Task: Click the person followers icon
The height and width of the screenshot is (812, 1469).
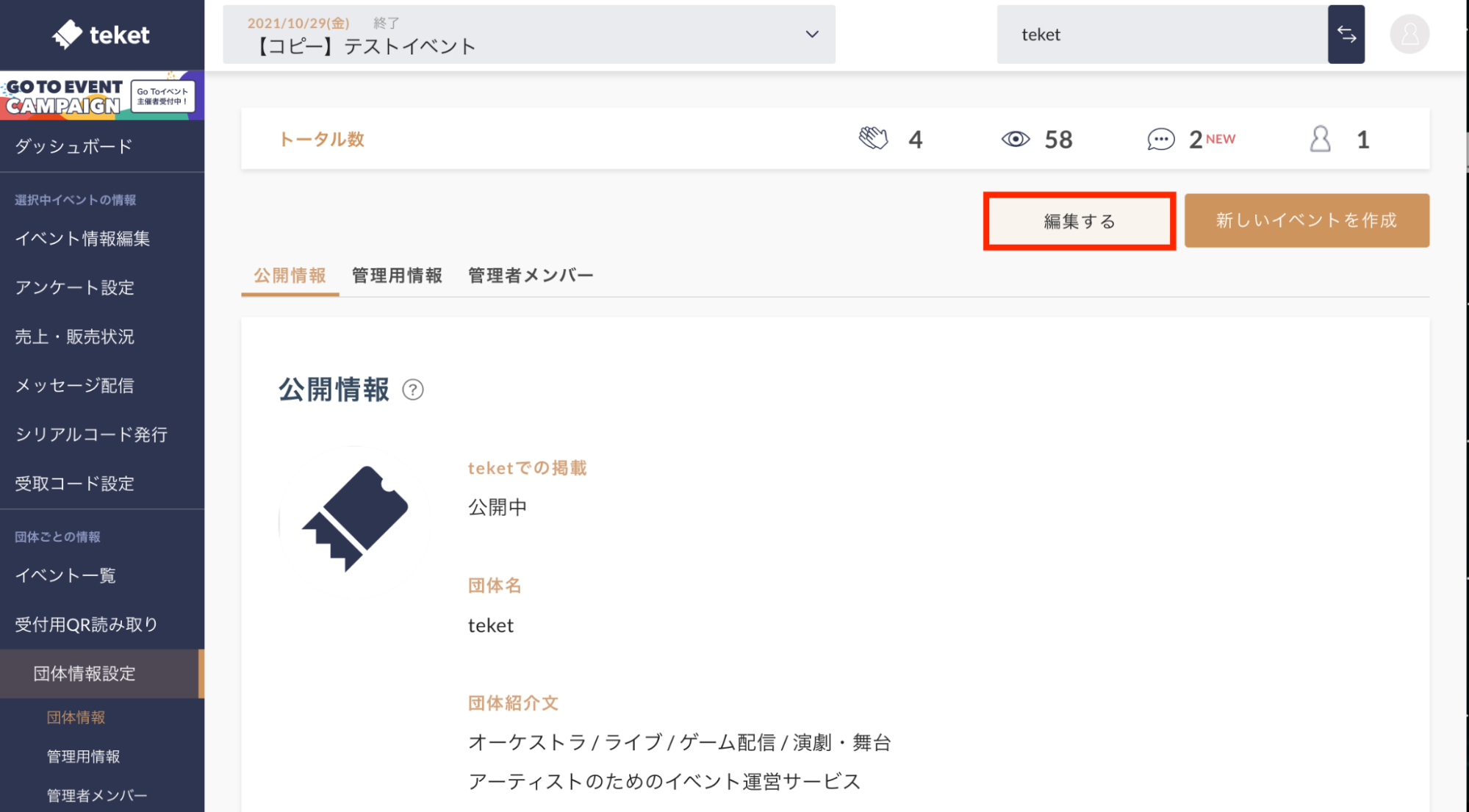Action: [1320, 139]
